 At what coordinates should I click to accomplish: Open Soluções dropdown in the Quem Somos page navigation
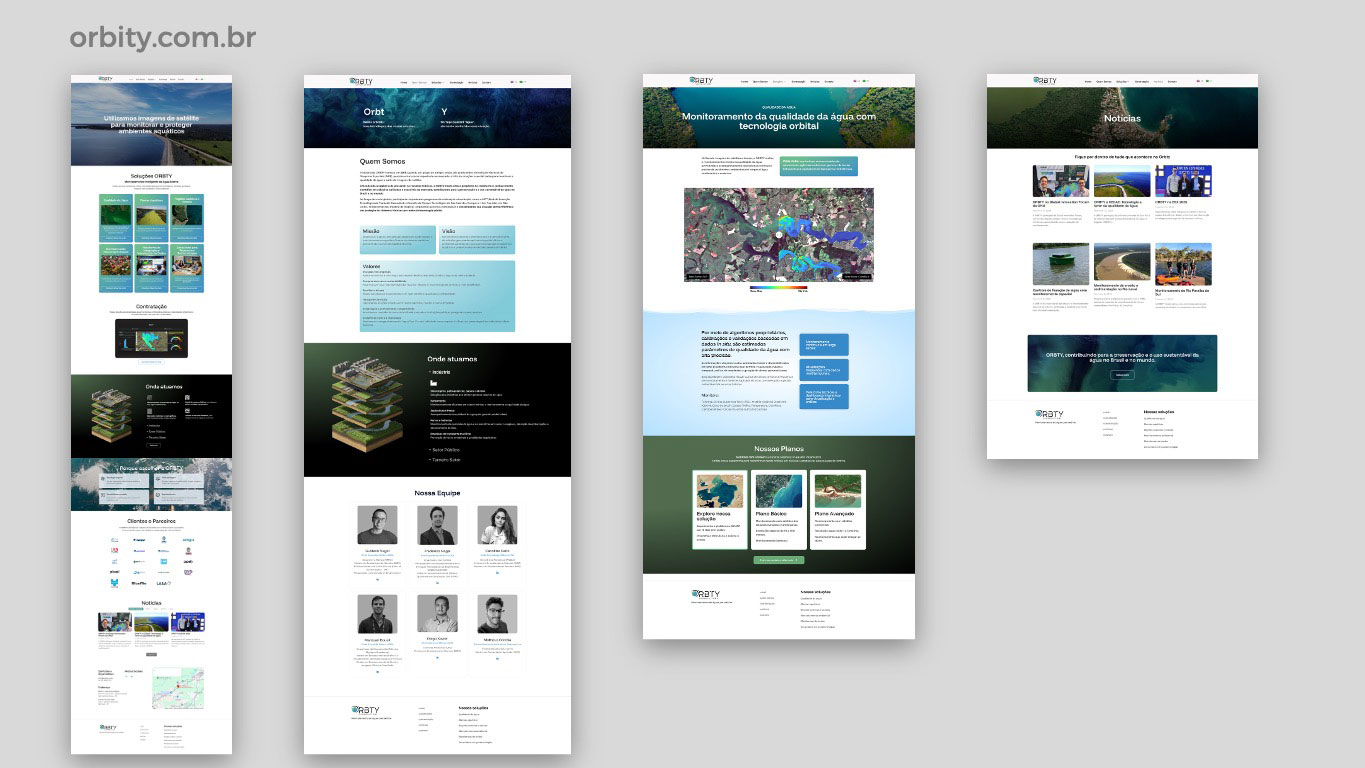437,82
